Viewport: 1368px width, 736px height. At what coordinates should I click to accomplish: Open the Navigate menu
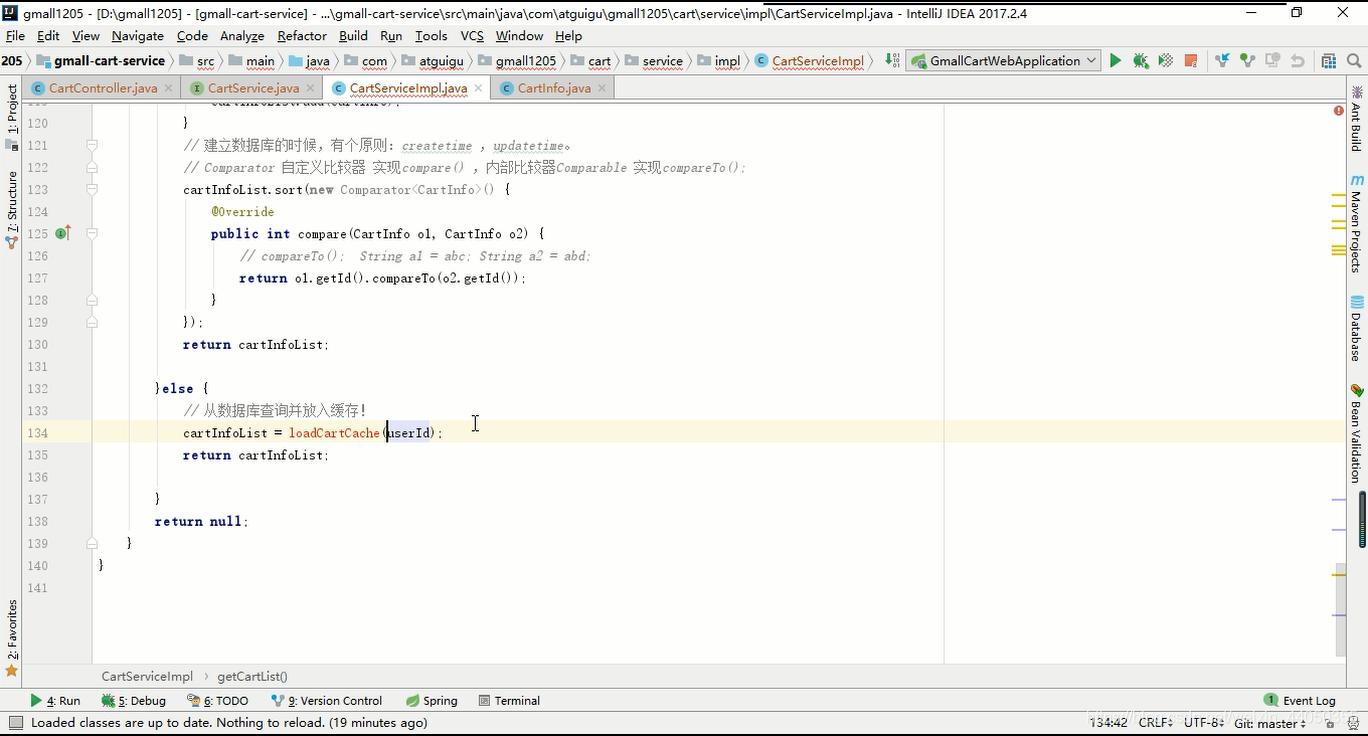(x=138, y=36)
